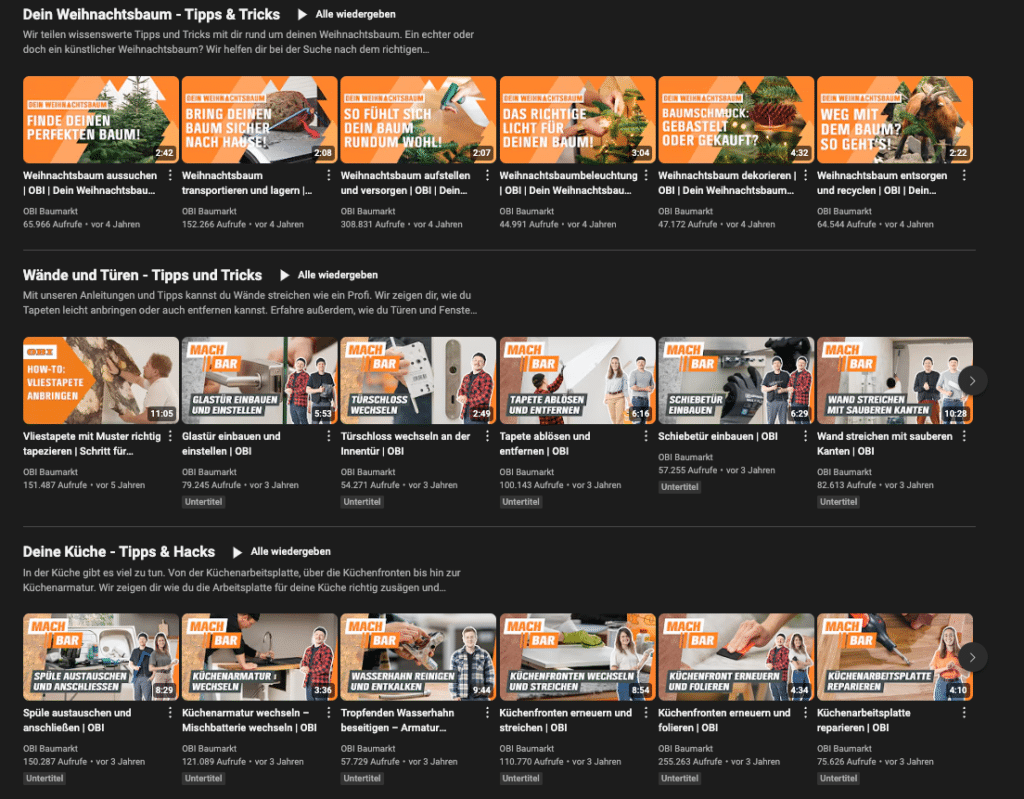Open options menu for Weihnachtsbaum aufstellen und versorgen
The height and width of the screenshot is (799, 1024).
coord(487,175)
